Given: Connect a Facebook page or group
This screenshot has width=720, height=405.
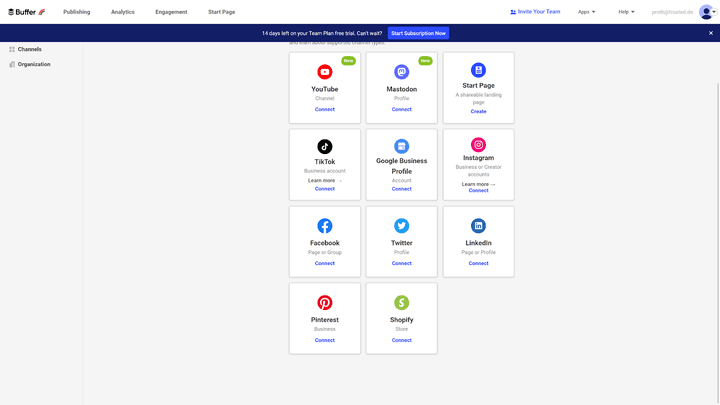Looking at the screenshot, I should pos(325,263).
